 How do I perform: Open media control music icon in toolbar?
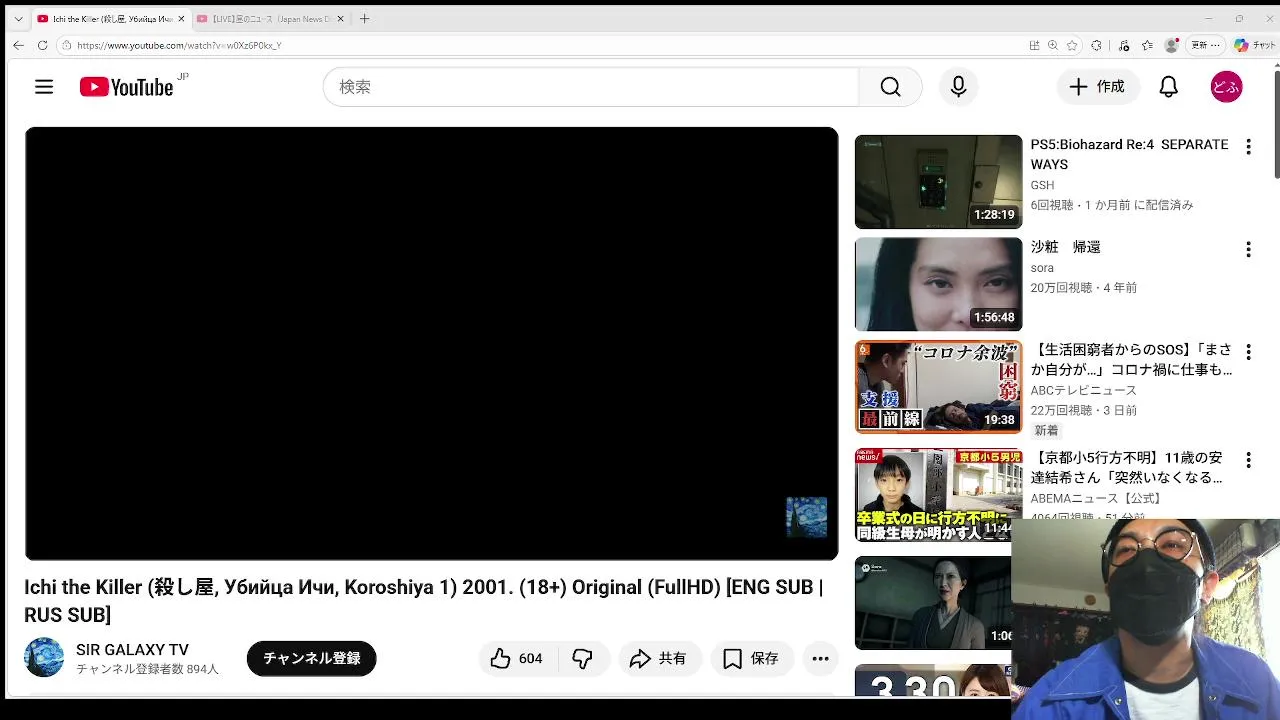click(x=1124, y=45)
